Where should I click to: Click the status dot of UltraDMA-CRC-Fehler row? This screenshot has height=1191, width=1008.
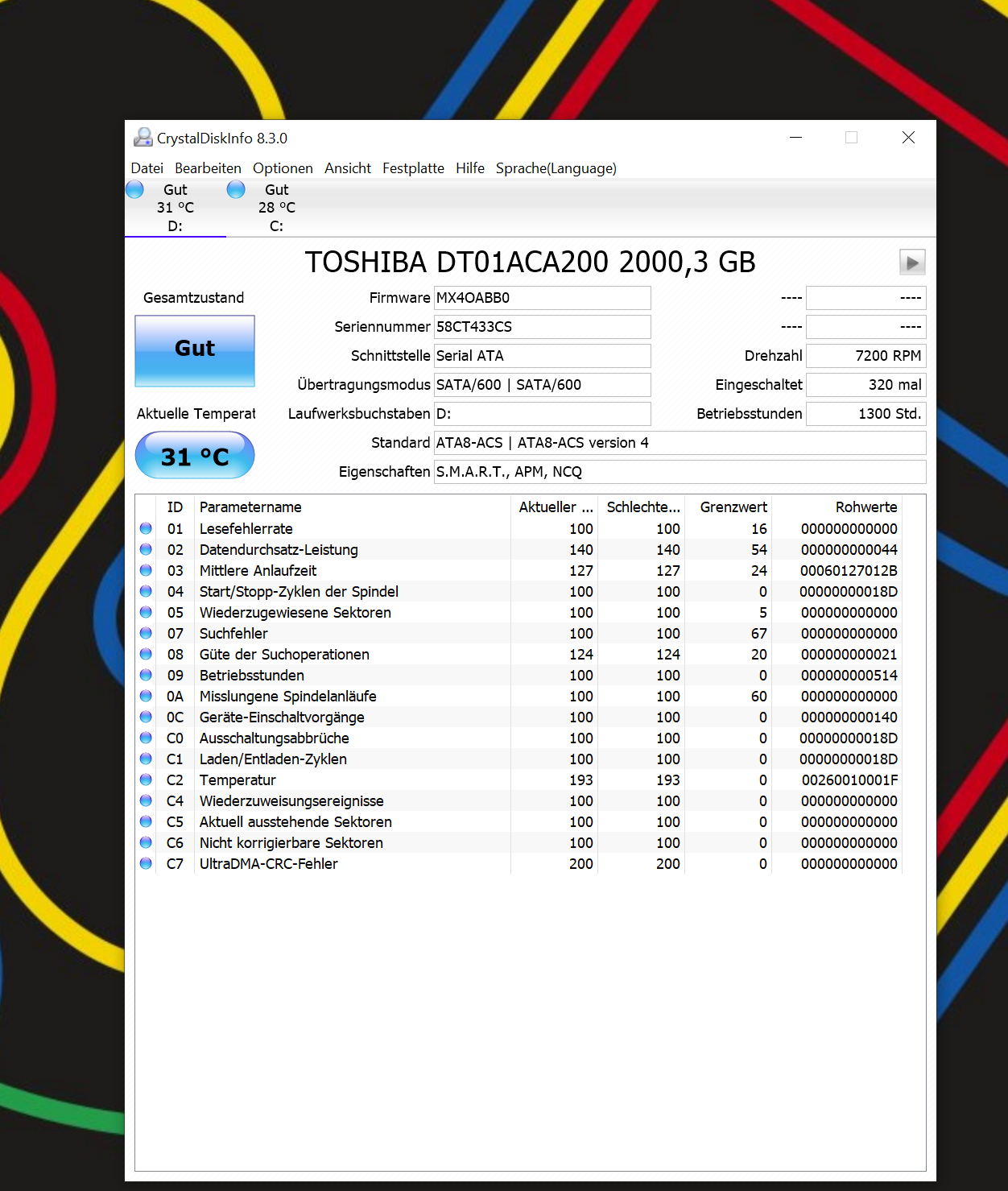[146, 863]
